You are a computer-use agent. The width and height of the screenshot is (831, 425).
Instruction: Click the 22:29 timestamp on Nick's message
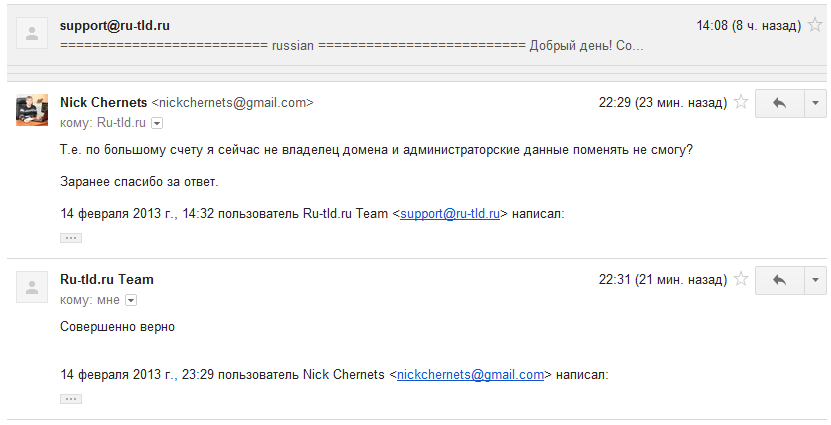[x=615, y=102]
